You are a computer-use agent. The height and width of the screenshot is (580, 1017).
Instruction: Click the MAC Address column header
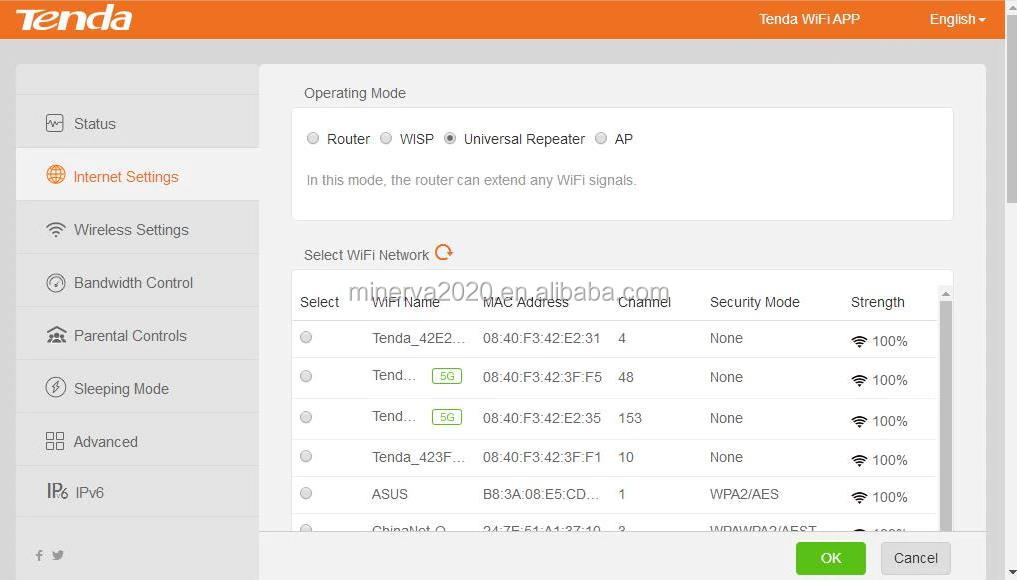click(525, 302)
